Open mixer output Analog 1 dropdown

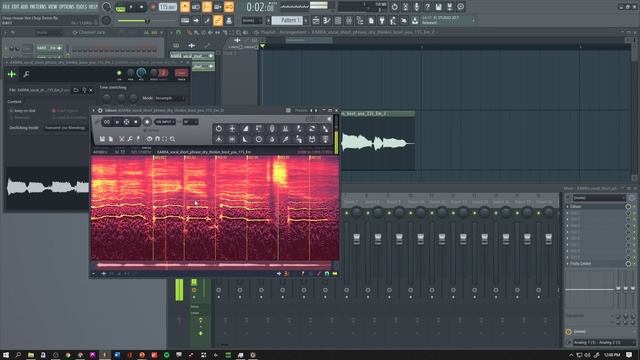point(603,342)
